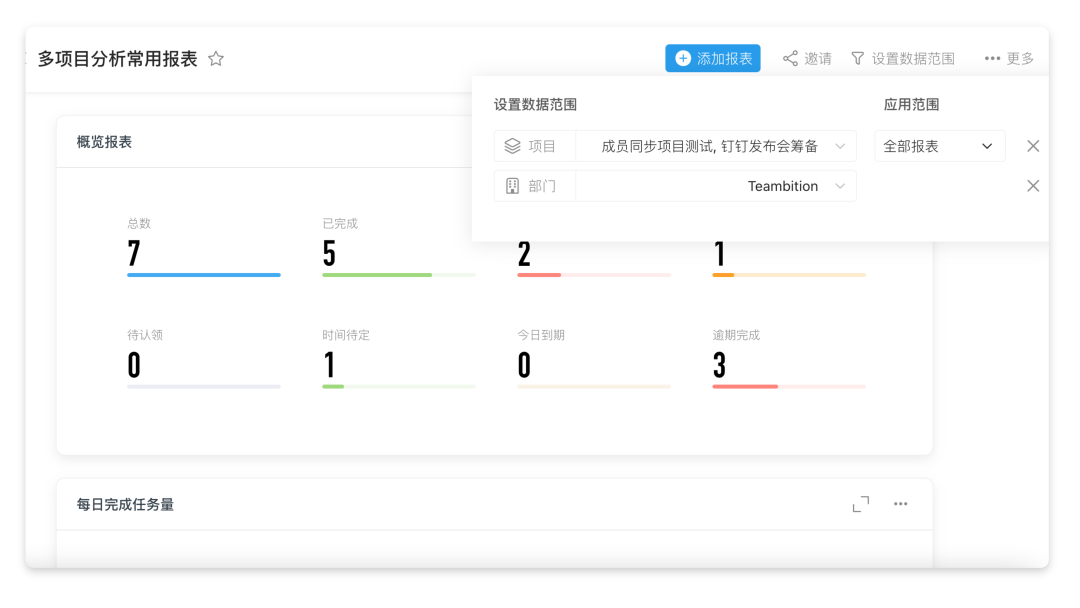
Task: Remove the 项目 filter row
Action: tap(1033, 146)
